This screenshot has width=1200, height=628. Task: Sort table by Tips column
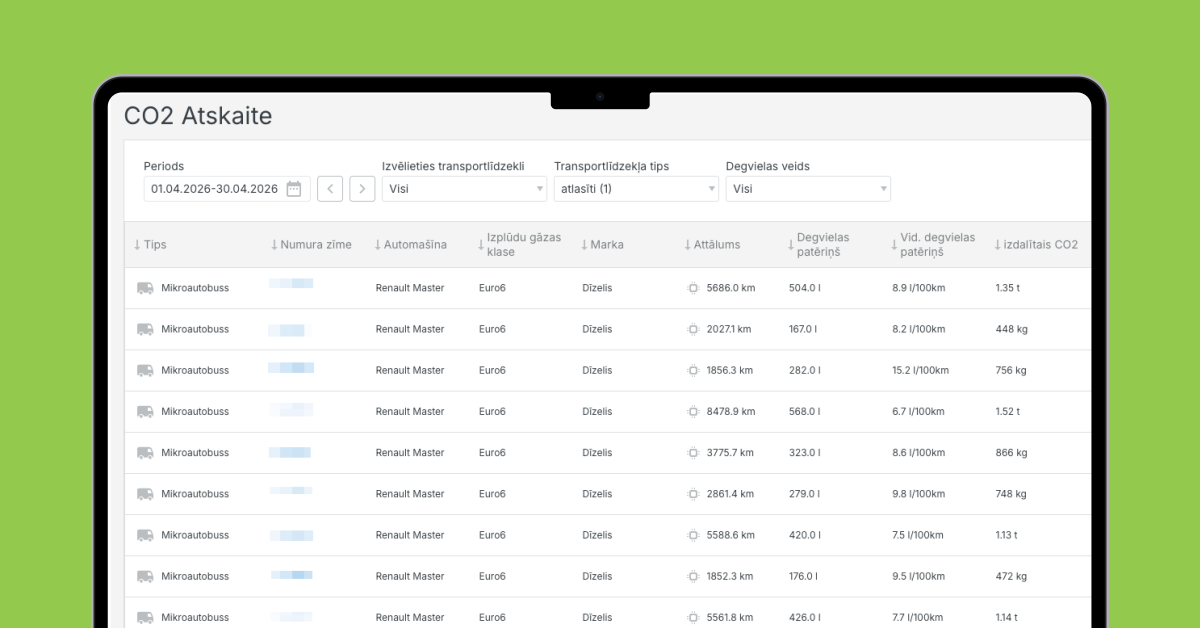click(x=150, y=245)
